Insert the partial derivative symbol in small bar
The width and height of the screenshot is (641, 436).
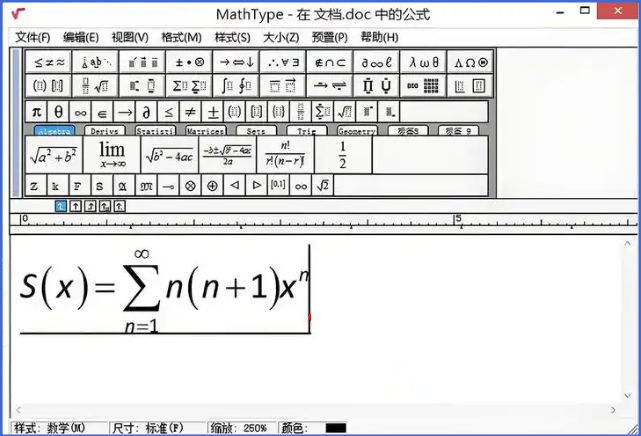coord(146,112)
